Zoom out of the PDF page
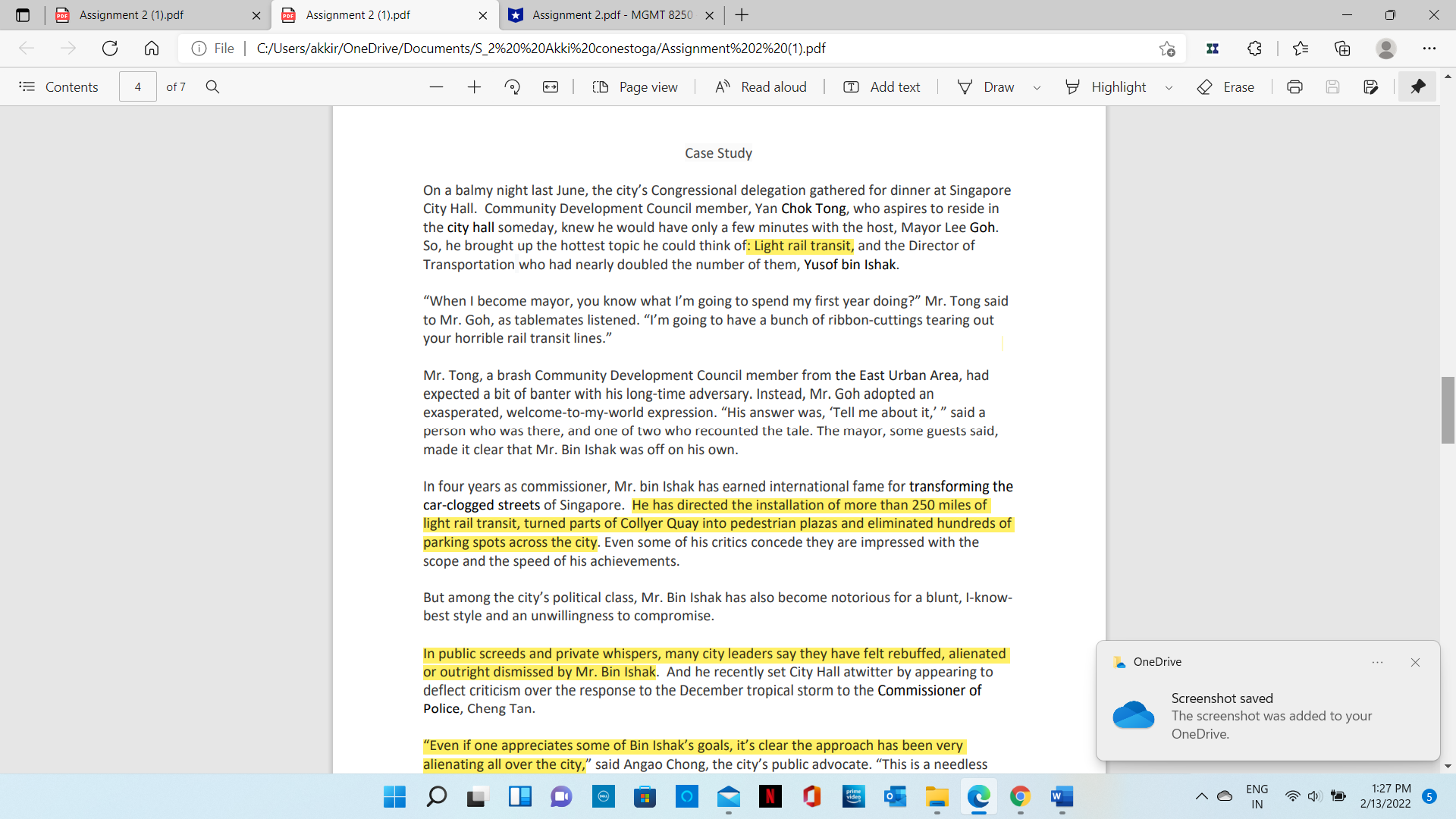The image size is (1456, 819). [x=437, y=86]
